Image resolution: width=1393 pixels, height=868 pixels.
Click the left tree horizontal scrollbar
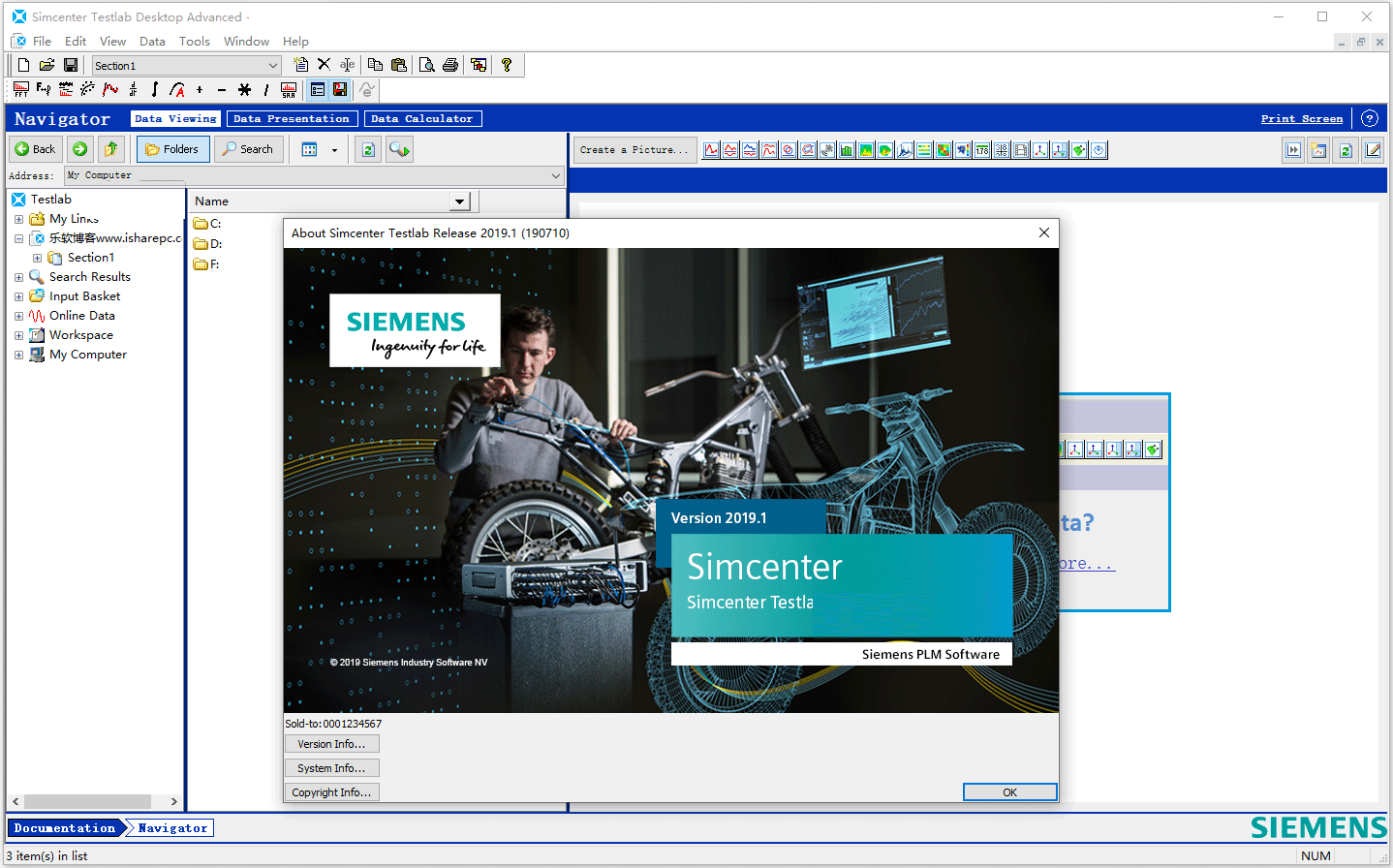coord(94,801)
